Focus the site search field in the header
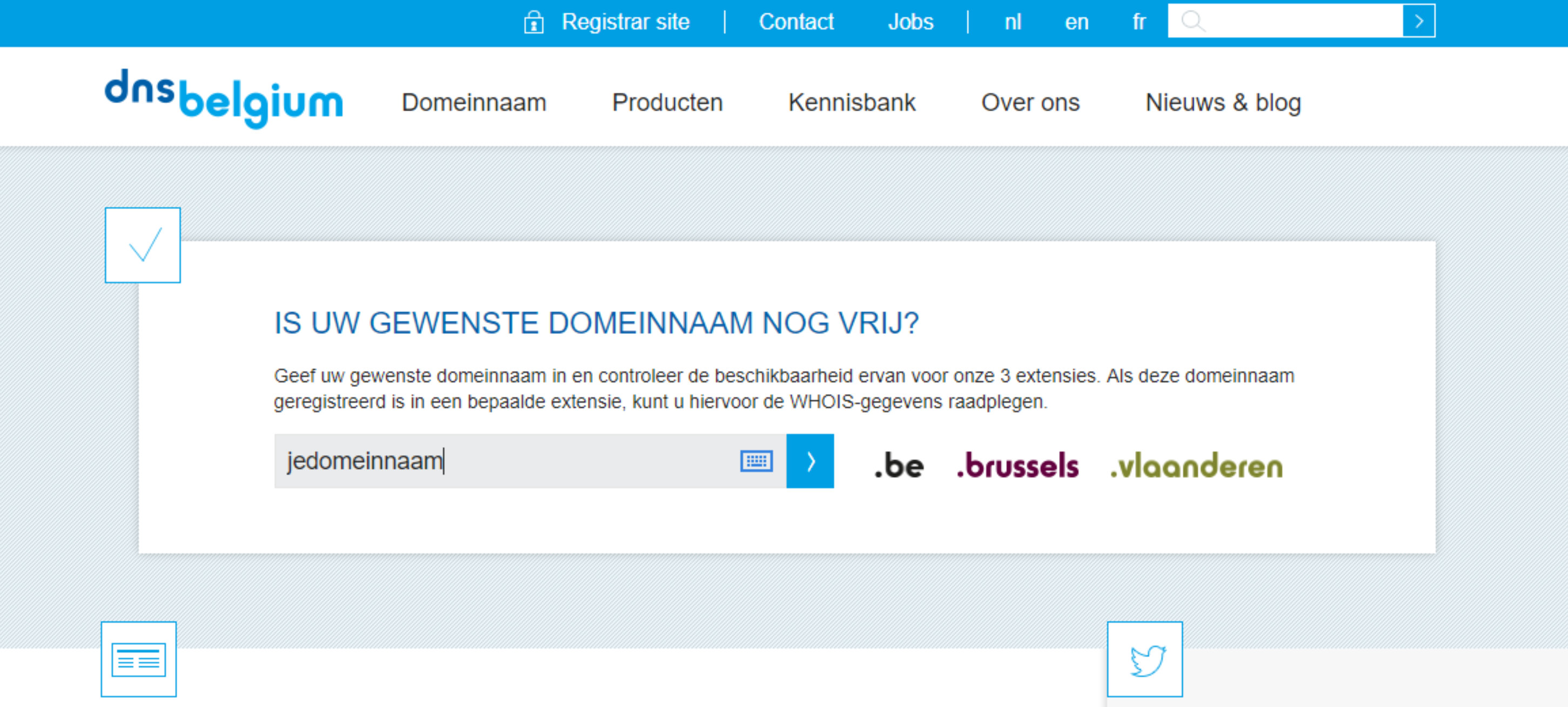The image size is (1568, 707). point(1285,21)
